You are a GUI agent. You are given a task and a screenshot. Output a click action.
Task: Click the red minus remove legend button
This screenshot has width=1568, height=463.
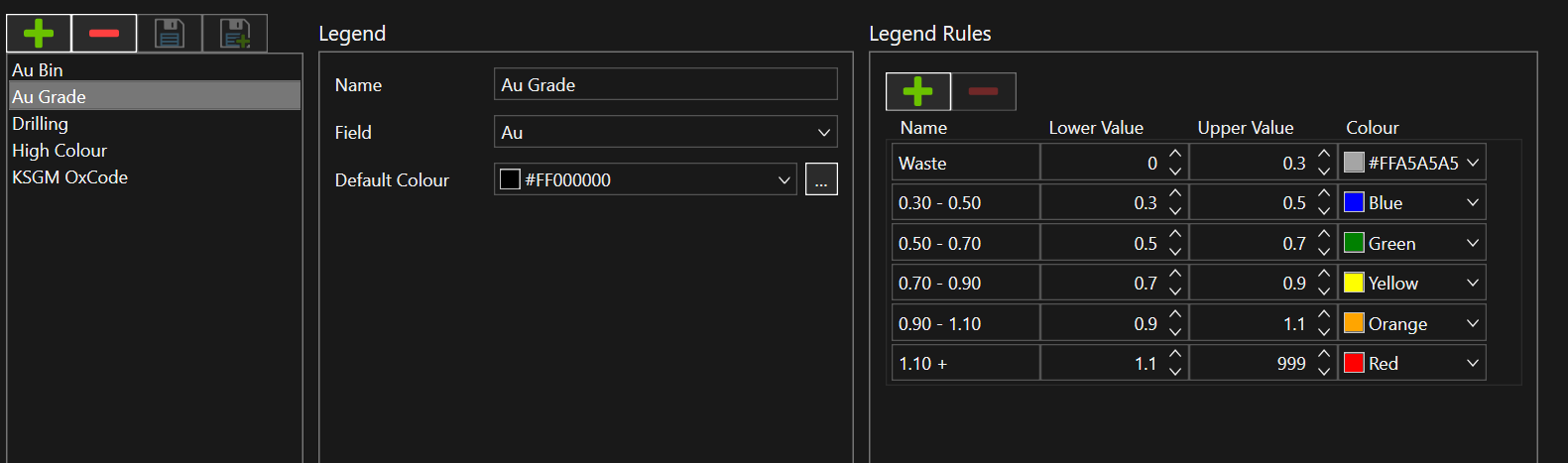click(104, 34)
